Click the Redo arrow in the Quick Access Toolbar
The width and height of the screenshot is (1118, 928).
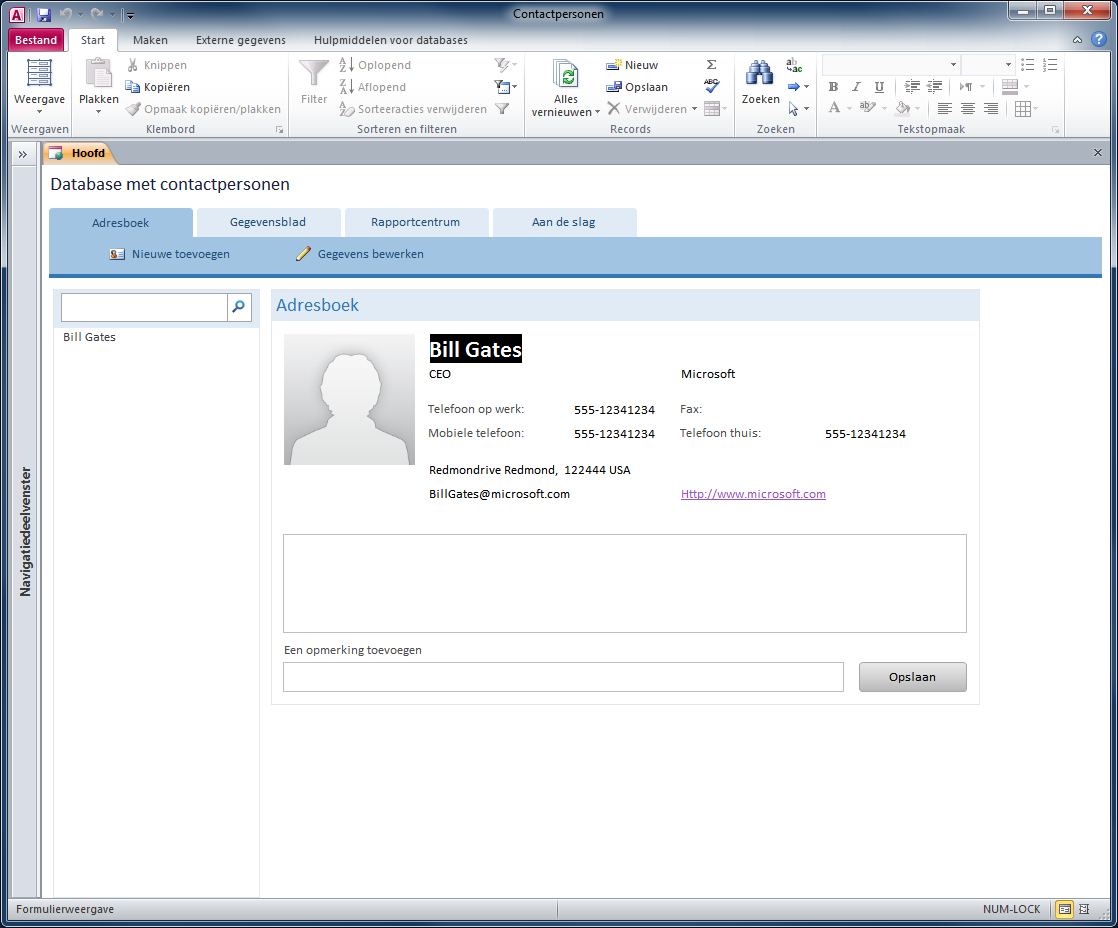(x=97, y=14)
